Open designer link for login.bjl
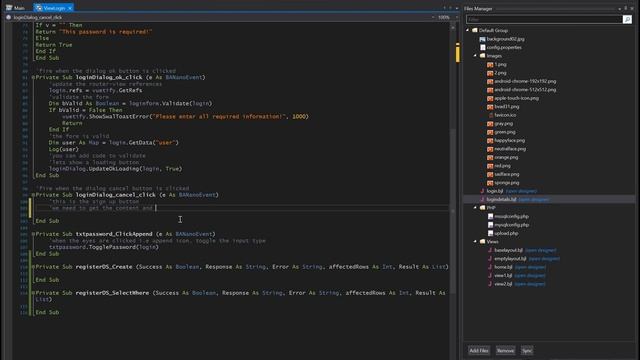Viewport: 640px width, 360px height. pyautogui.click(x=521, y=191)
